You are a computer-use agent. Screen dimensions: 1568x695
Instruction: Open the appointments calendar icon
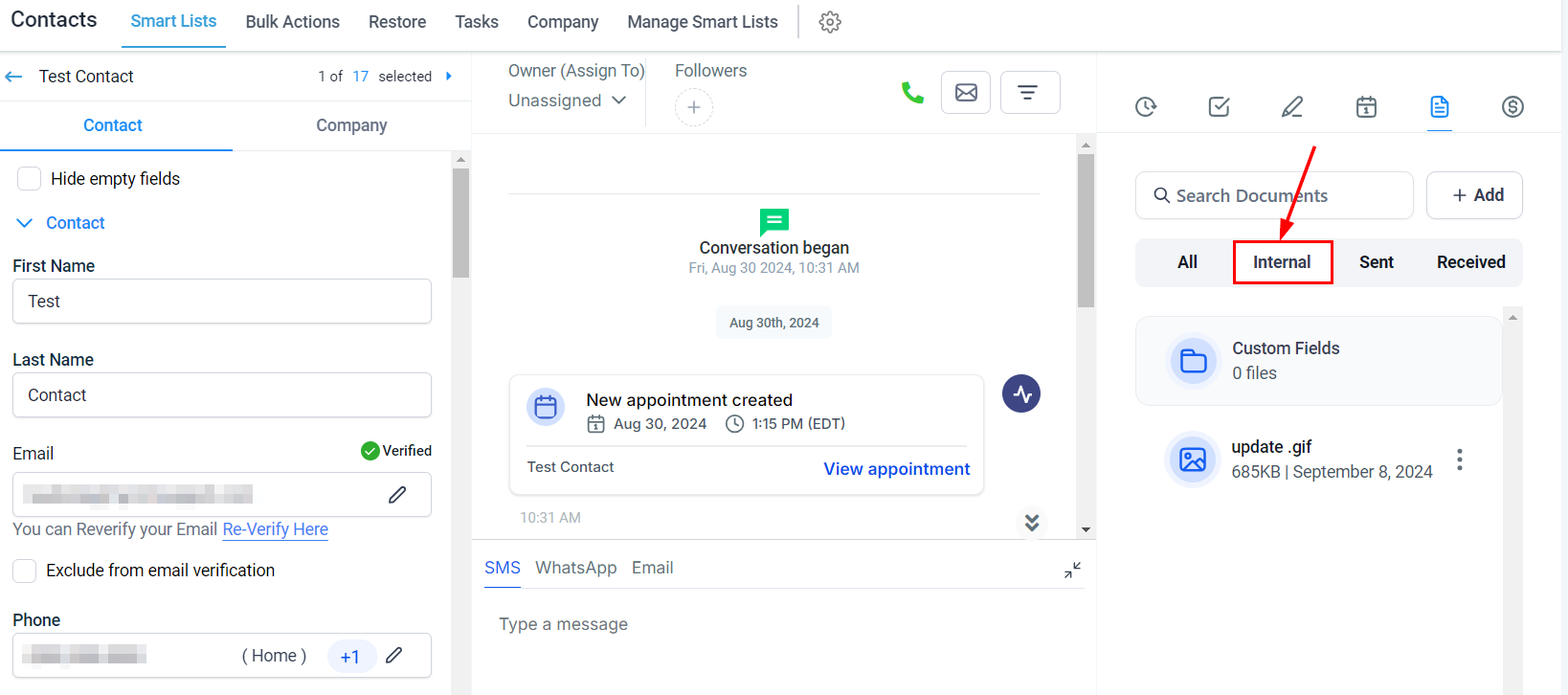coord(1366,106)
